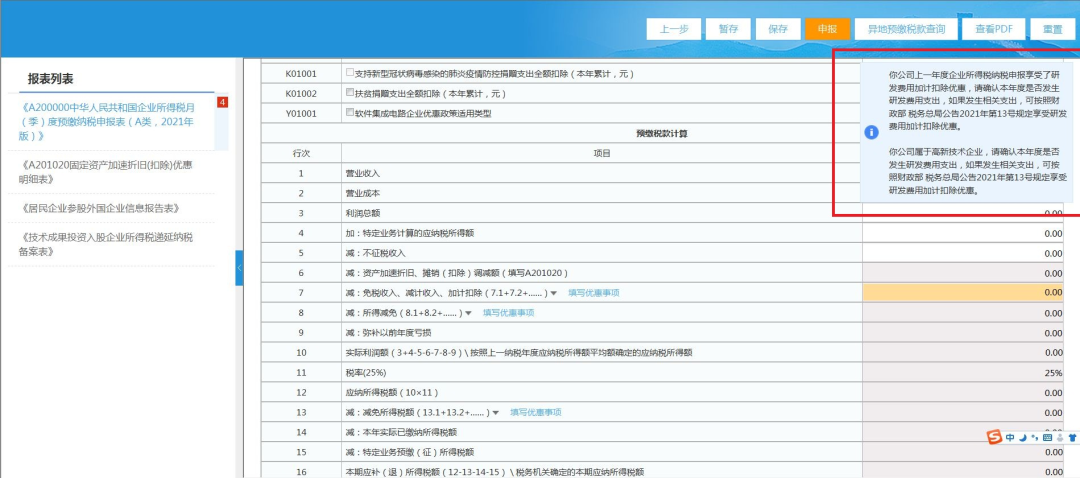The height and width of the screenshot is (478, 1080).
Task: Click the 异地预缴税款查询 button
Action: [906, 30]
